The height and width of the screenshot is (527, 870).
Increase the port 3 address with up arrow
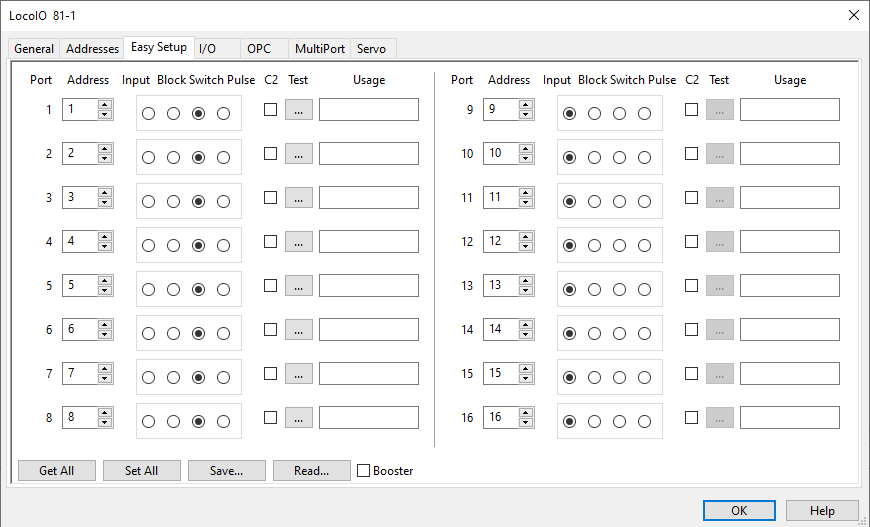(x=105, y=193)
